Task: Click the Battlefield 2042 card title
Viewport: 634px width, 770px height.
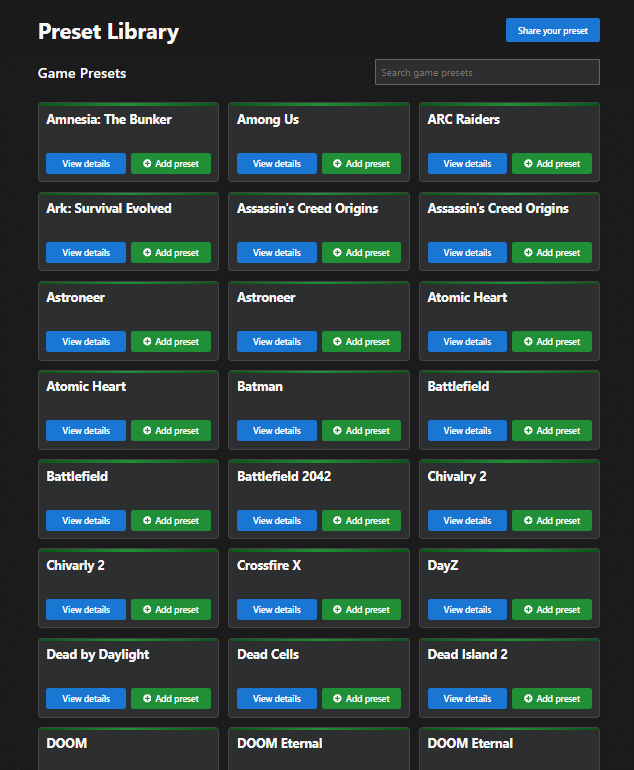Action: pyautogui.click(x=284, y=476)
